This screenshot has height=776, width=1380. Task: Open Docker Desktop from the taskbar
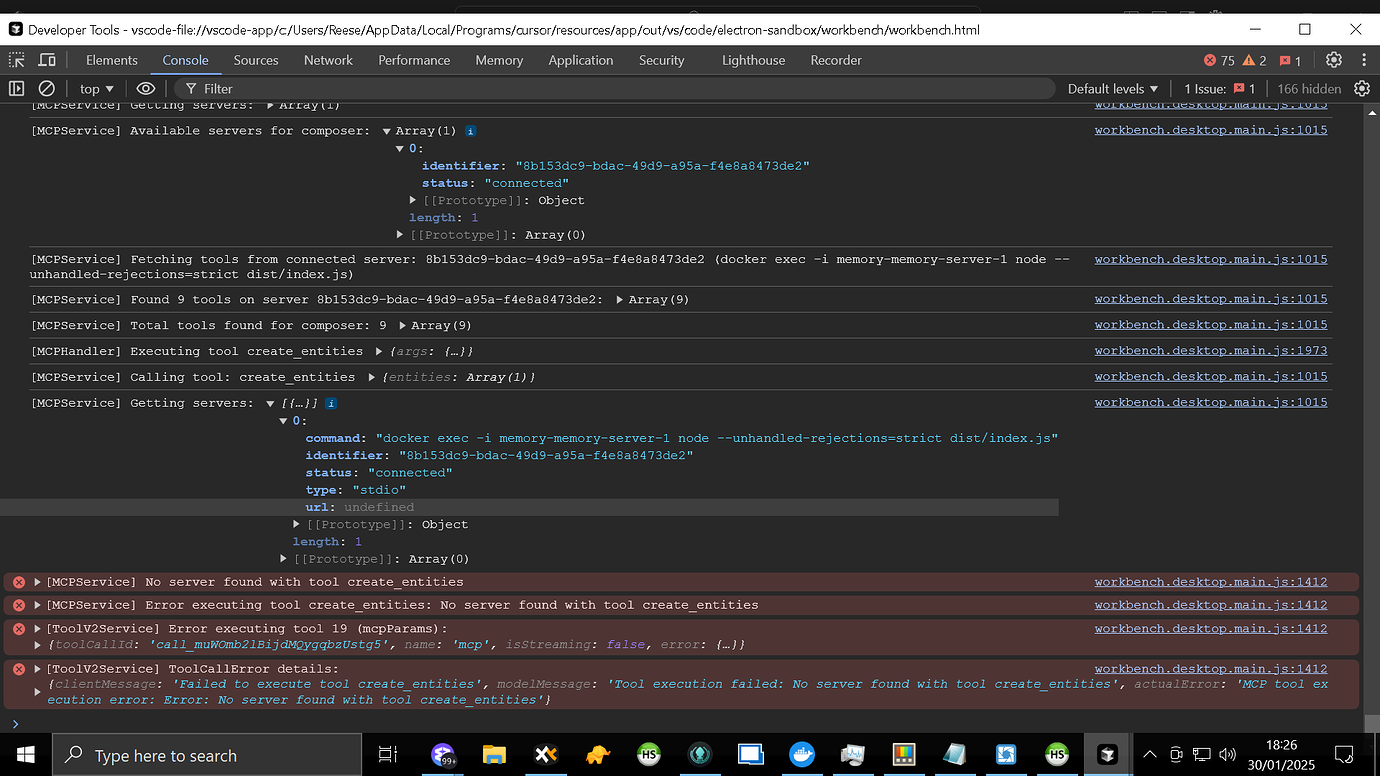[x=801, y=755]
